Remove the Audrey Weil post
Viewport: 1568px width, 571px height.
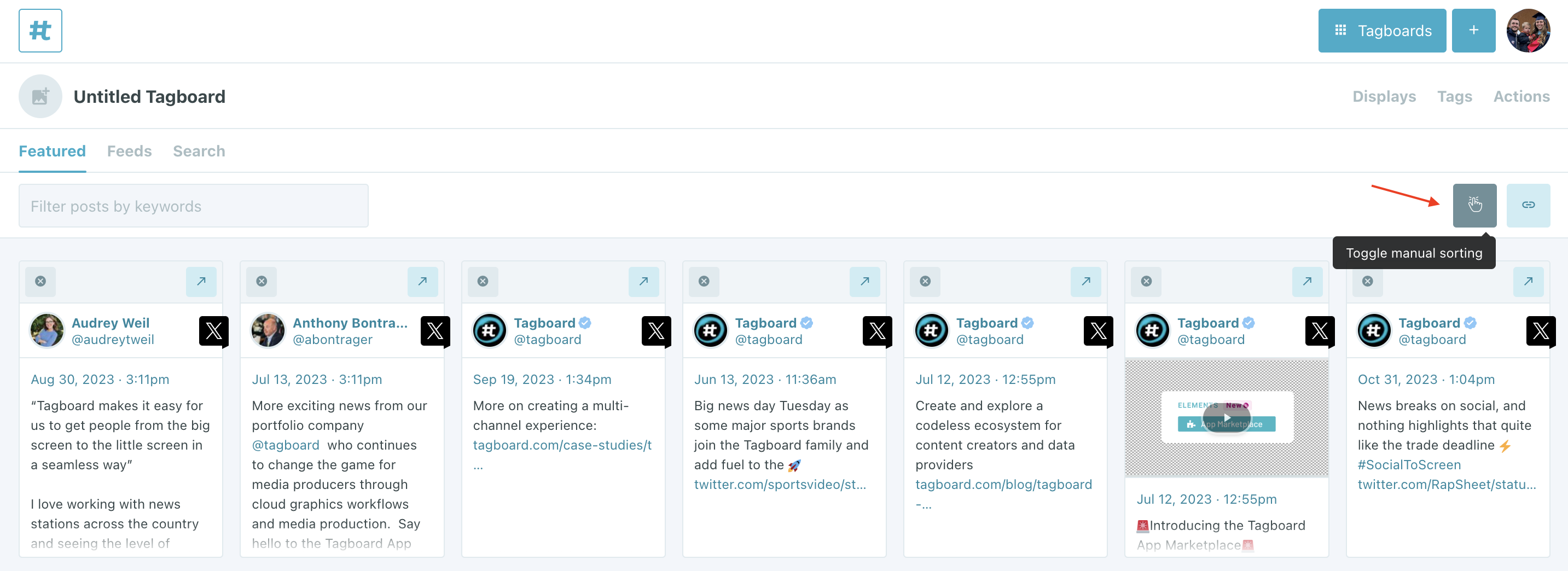(40, 281)
